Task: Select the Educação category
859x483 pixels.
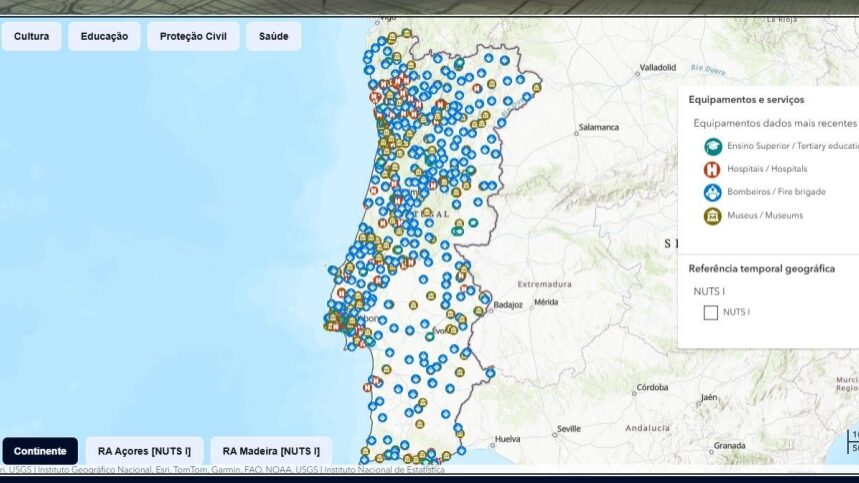Action: (x=104, y=37)
